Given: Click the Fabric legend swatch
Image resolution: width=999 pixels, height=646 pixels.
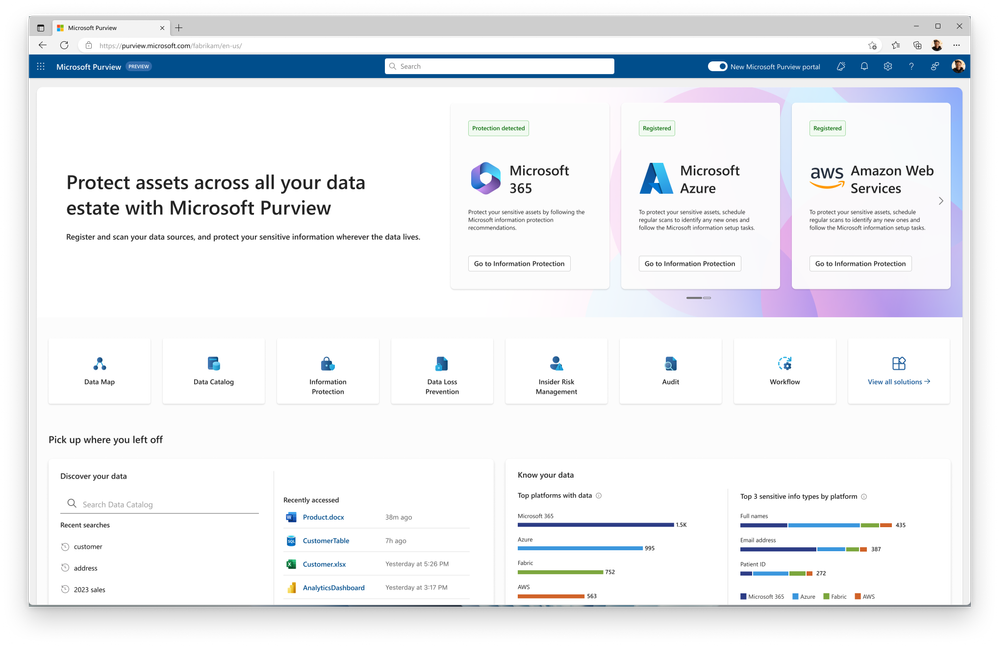Looking at the screenshot, I should tap(826, 597).
